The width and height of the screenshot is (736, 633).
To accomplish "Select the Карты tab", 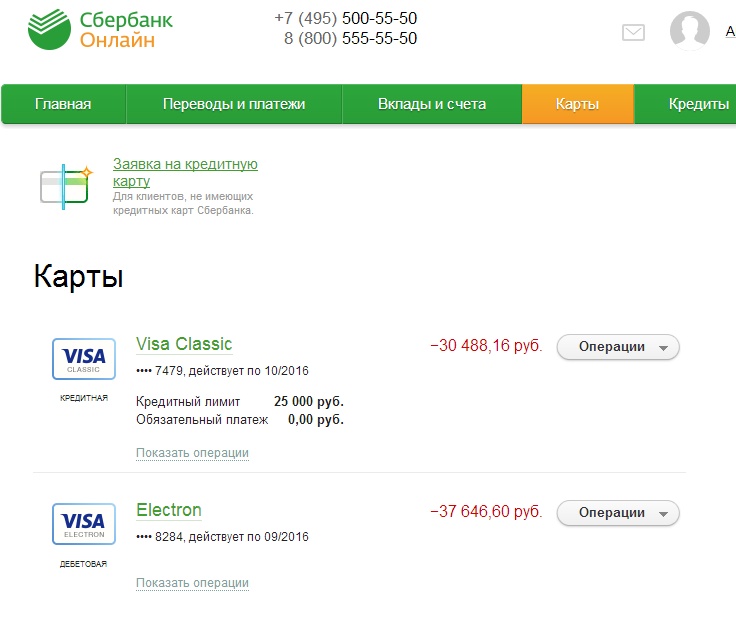I will click(x=577, y=104).
